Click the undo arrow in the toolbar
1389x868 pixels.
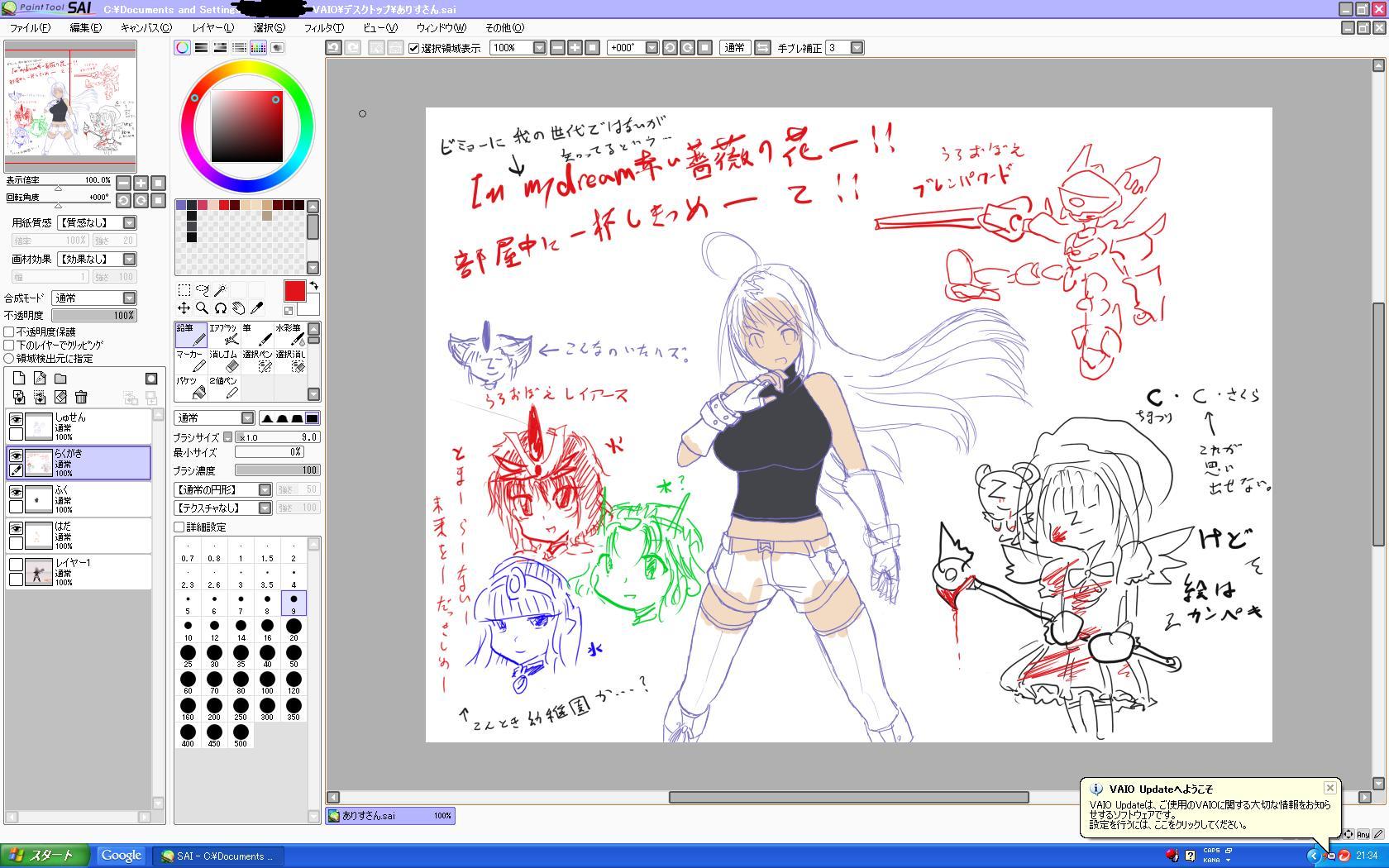pos(333,48)
